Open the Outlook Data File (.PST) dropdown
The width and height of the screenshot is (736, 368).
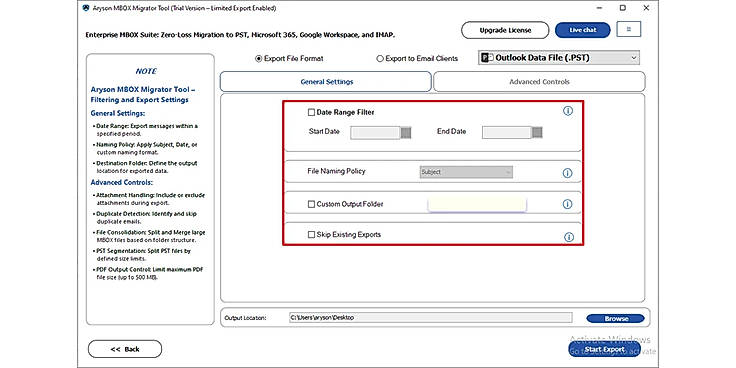point(559,58)
